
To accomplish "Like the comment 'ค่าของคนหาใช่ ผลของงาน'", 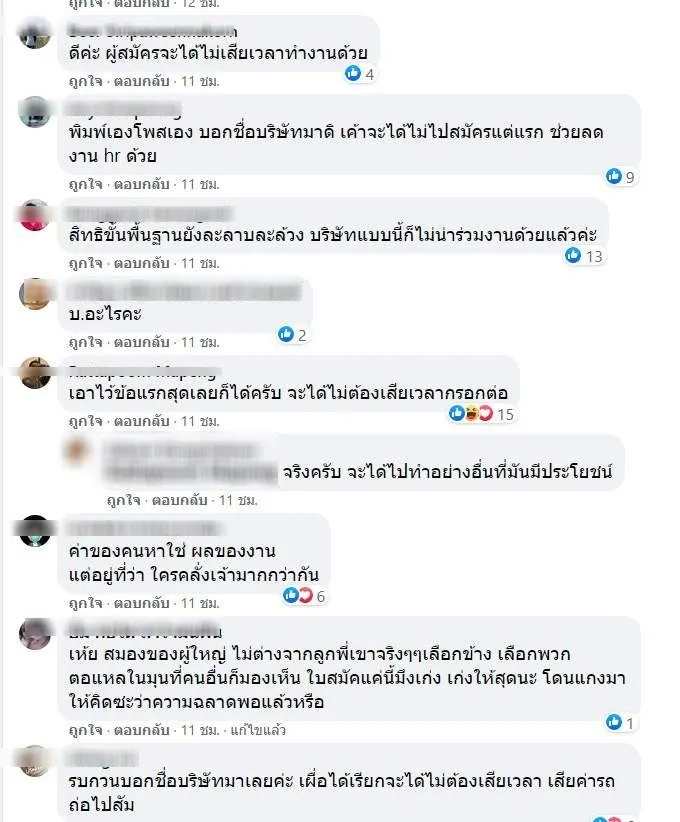I will tap(85, 603).
